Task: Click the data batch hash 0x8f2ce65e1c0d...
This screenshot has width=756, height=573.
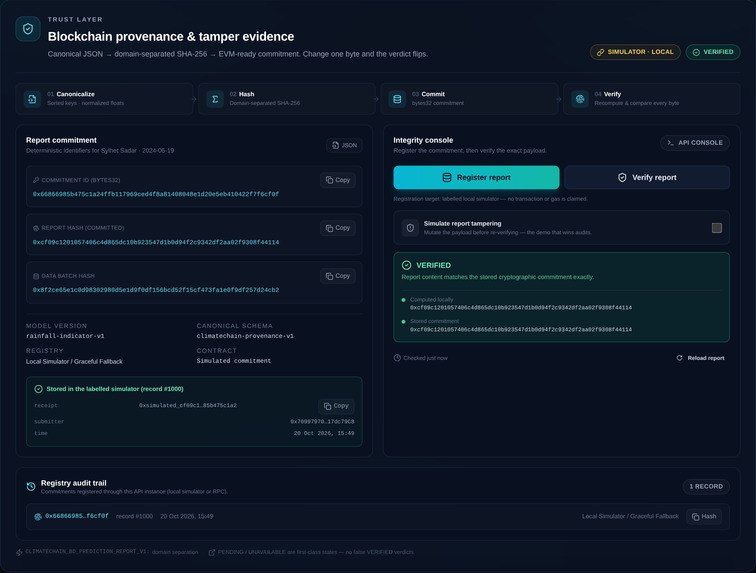Action: [x=156, y=290]
